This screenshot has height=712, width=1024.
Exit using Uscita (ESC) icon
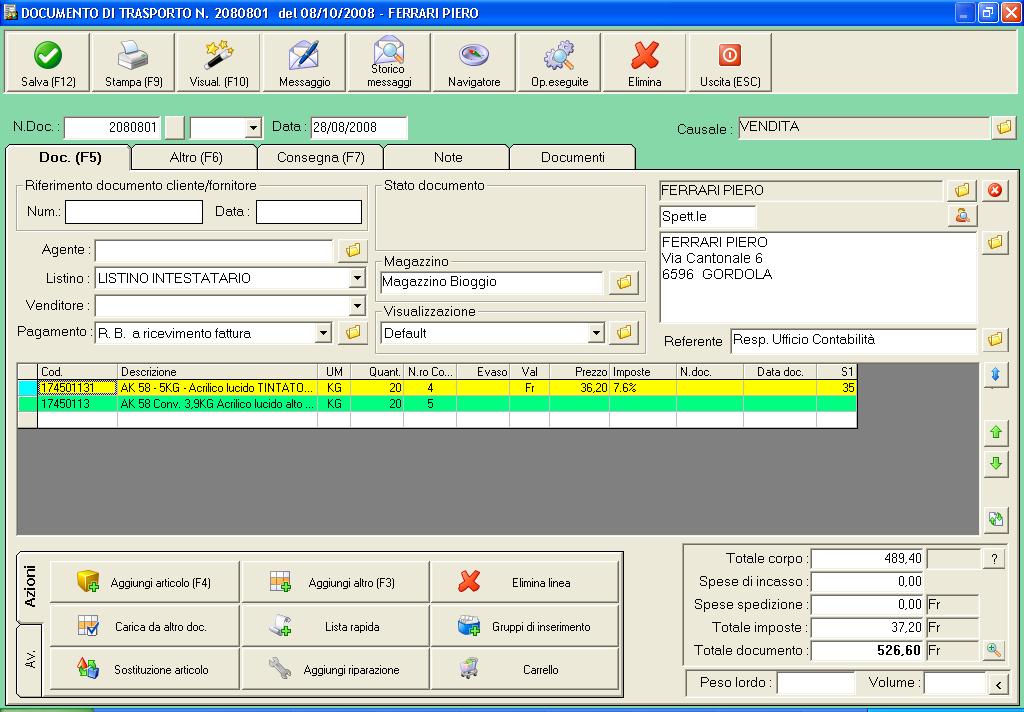[x=730, y=63]
